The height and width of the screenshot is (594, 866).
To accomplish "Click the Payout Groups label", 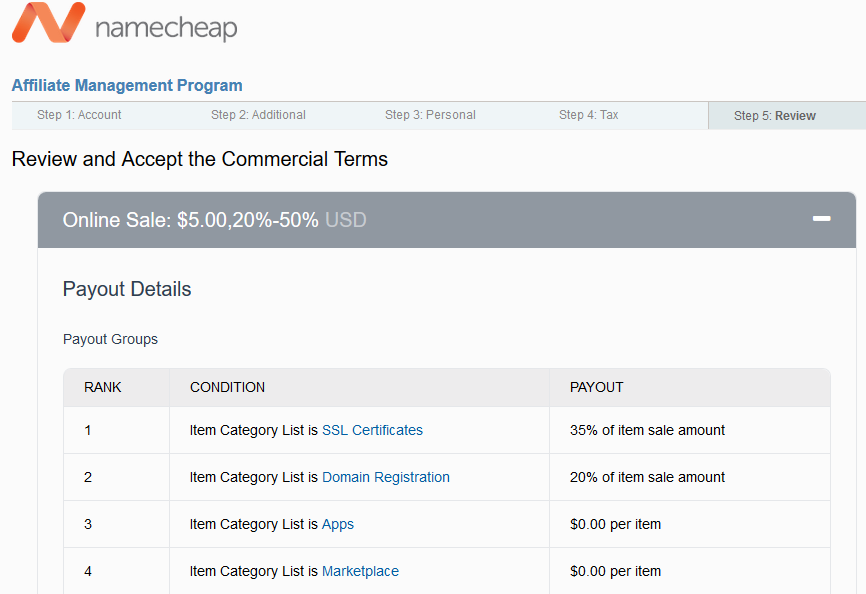I will click(110, 339).
